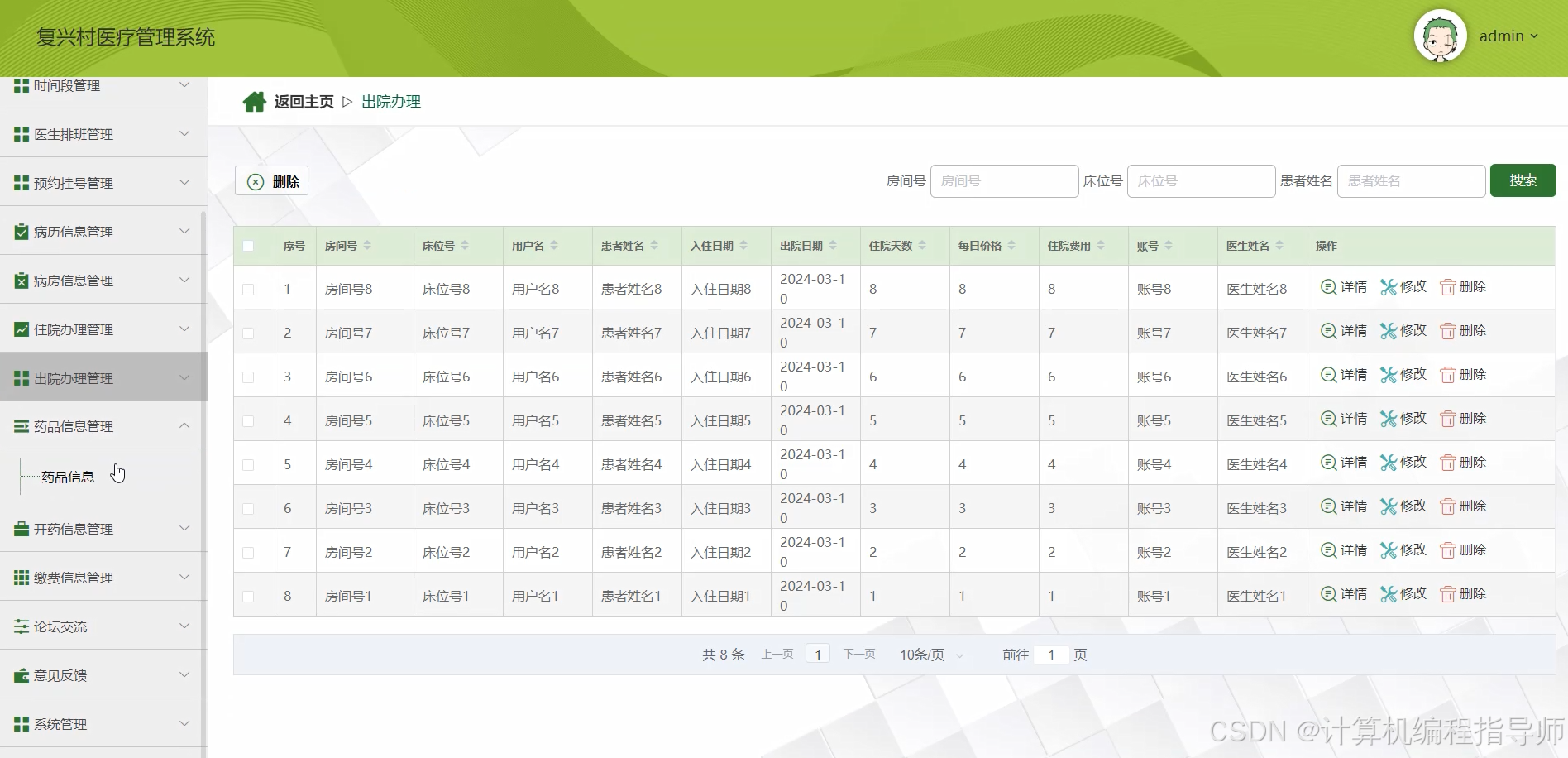This screenshot has height=758, width=1568.
Task: Open the 病房信息管理 sidebar menu
Action: click(x=103, y=281)
